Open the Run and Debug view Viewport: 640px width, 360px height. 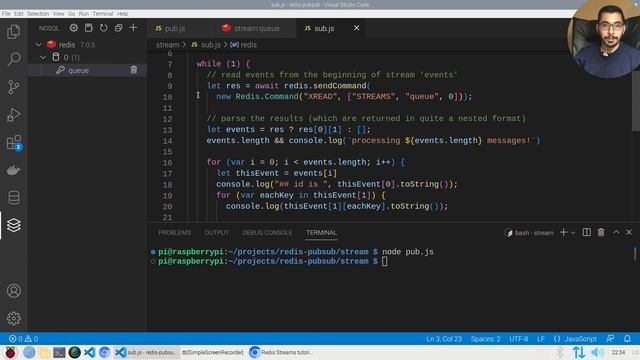click(13, 115)
